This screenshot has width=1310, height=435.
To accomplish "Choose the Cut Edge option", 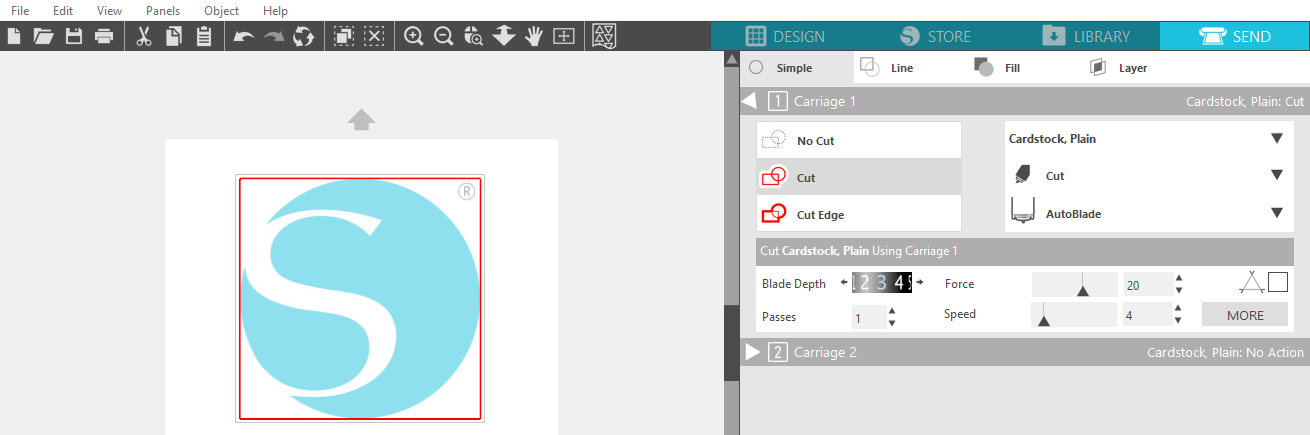I will 859,214.
